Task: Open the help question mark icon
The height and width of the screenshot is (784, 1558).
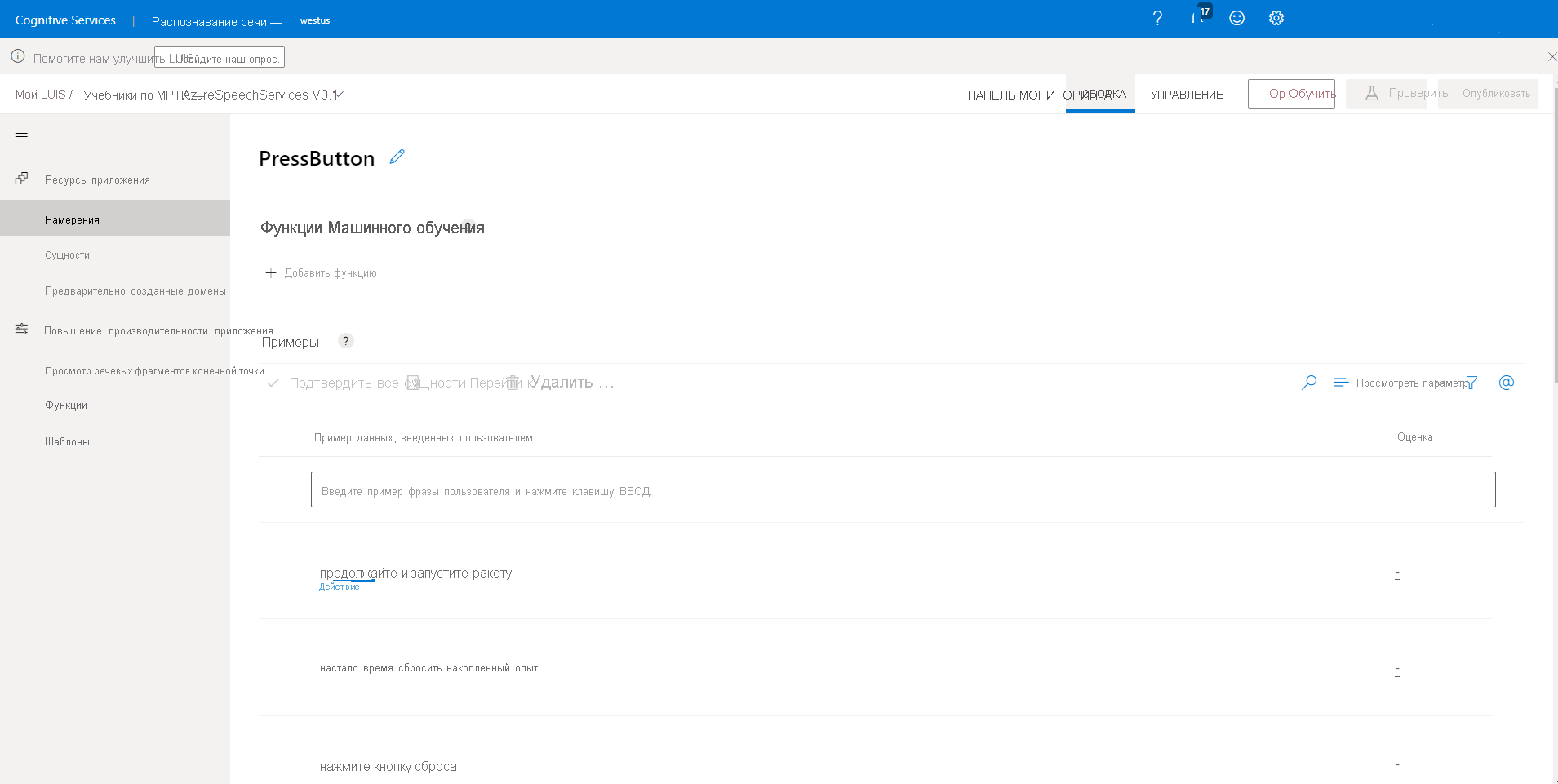Action: coord(1157,18)
